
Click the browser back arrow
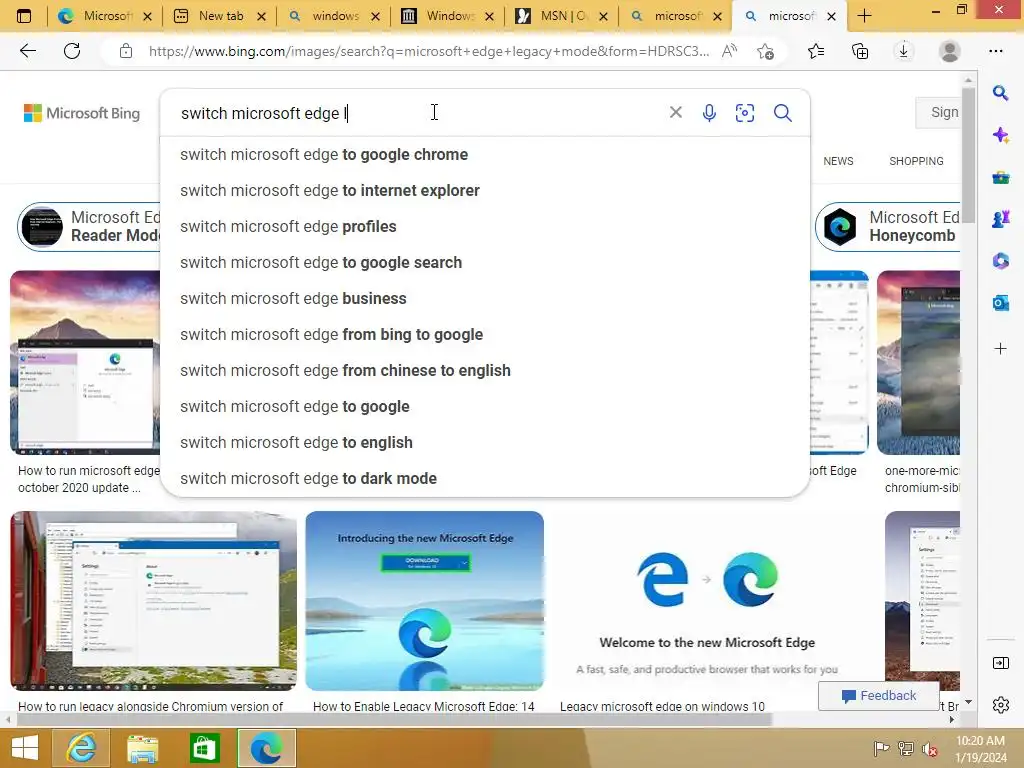pos(27,51)
